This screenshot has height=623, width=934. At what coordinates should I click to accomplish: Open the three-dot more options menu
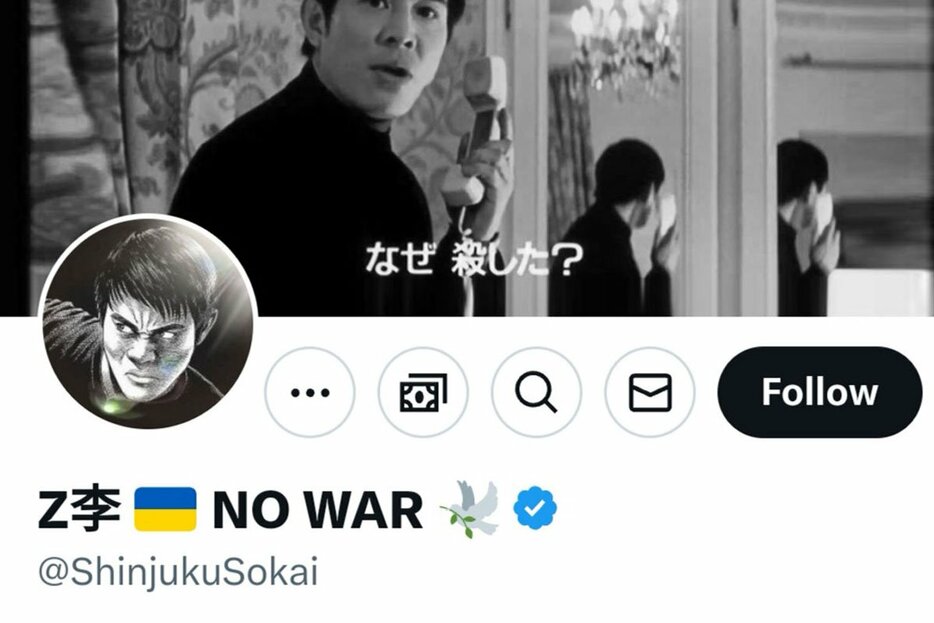310,392
